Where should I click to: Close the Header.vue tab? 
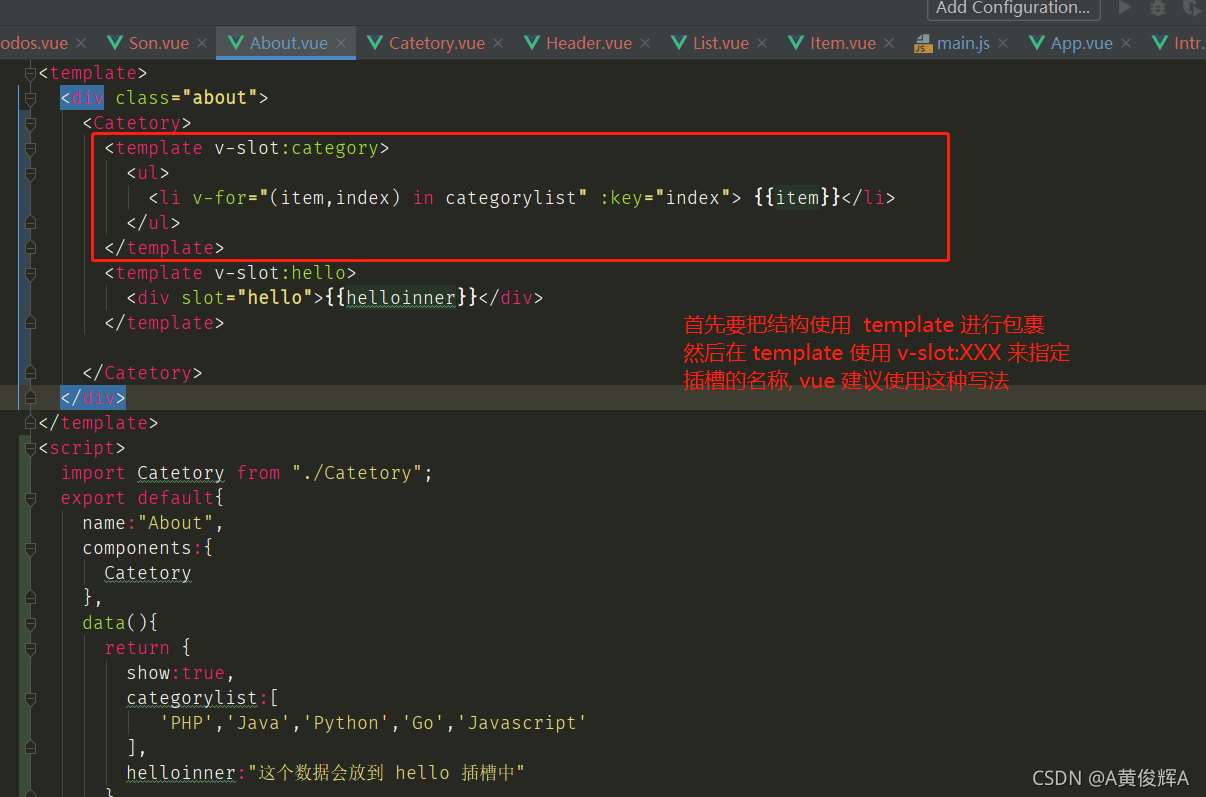click(646, 44)
